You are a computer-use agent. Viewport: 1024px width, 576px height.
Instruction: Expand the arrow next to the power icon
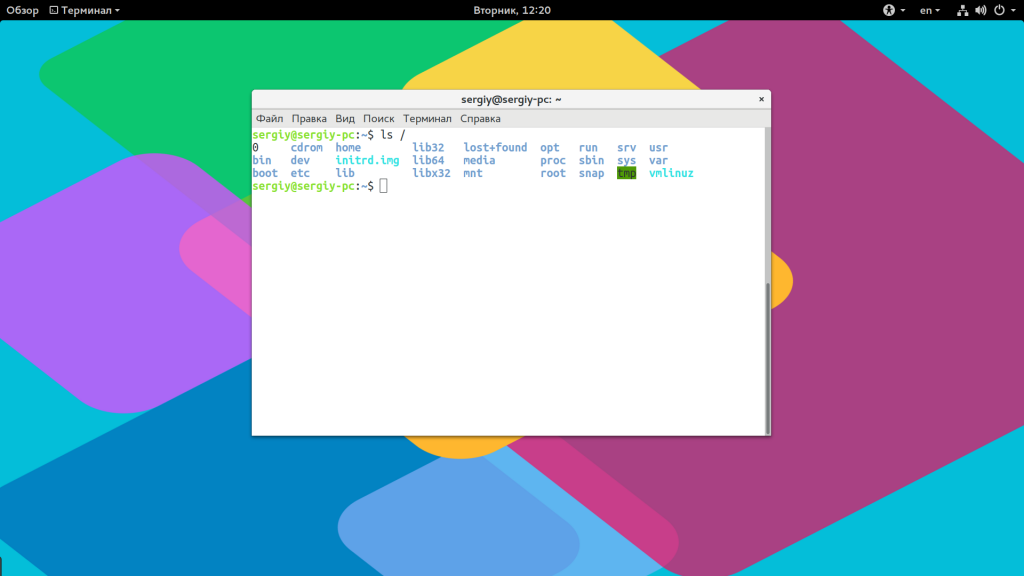[1011, 10]
